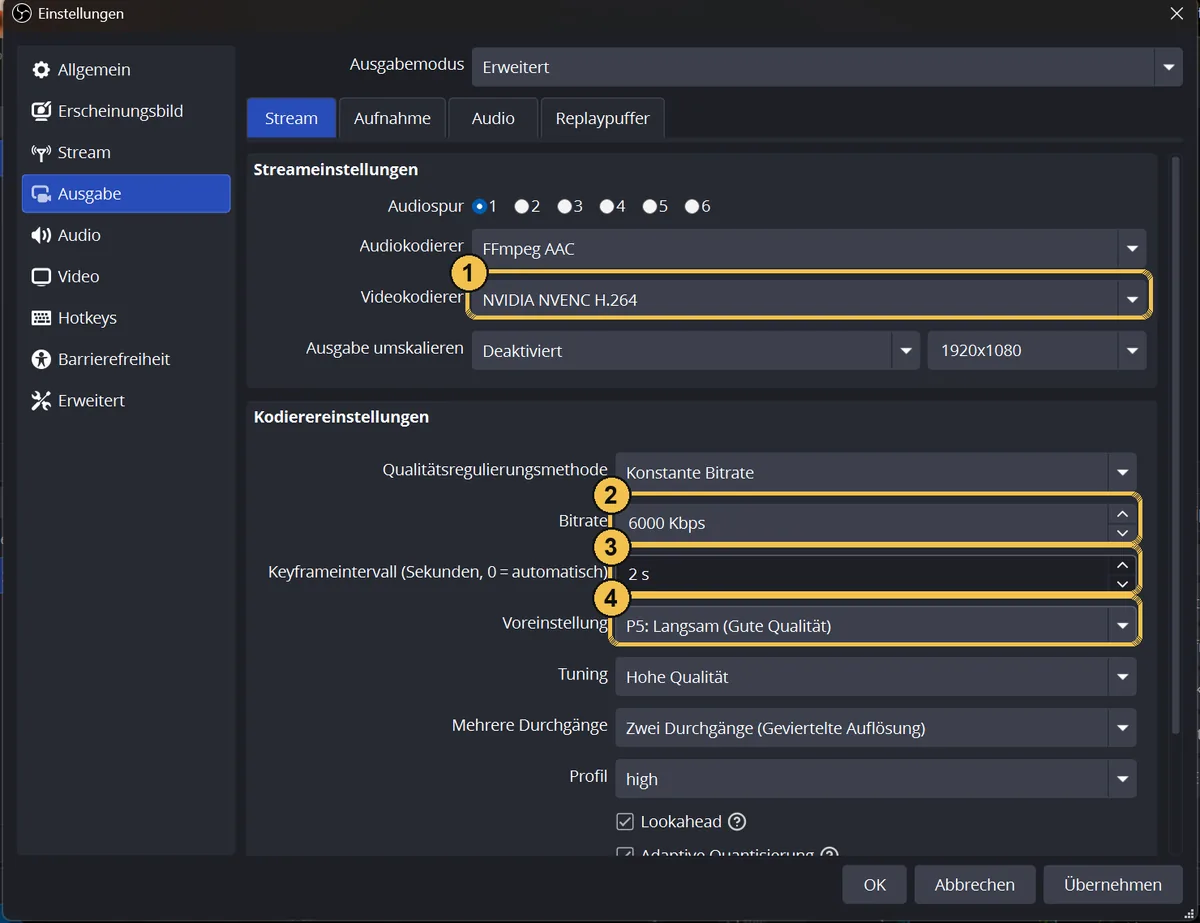Decrease Keyframeintervall with the down arrow
This screenshot has width=1200, height=923.
(1122, 584)
